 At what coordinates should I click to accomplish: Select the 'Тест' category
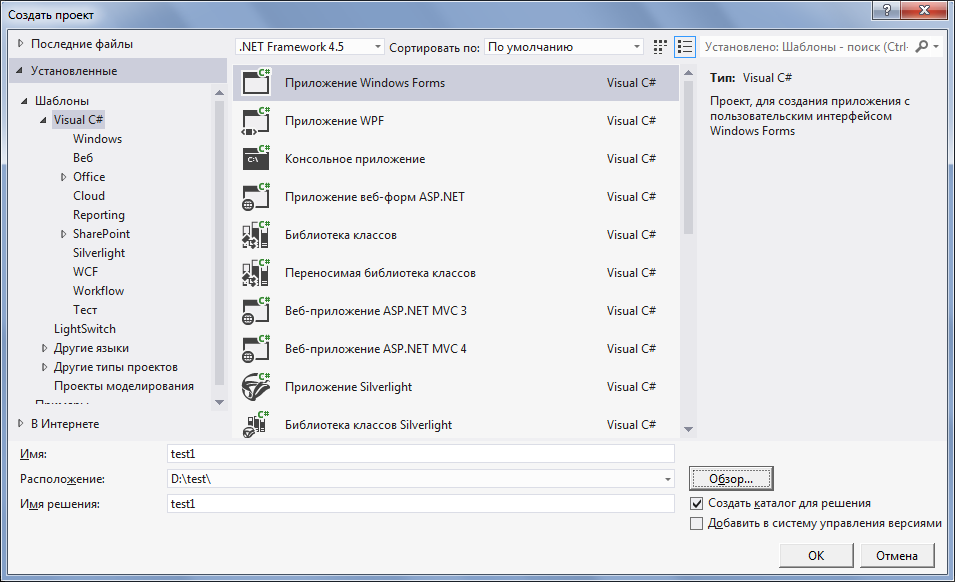85,310
